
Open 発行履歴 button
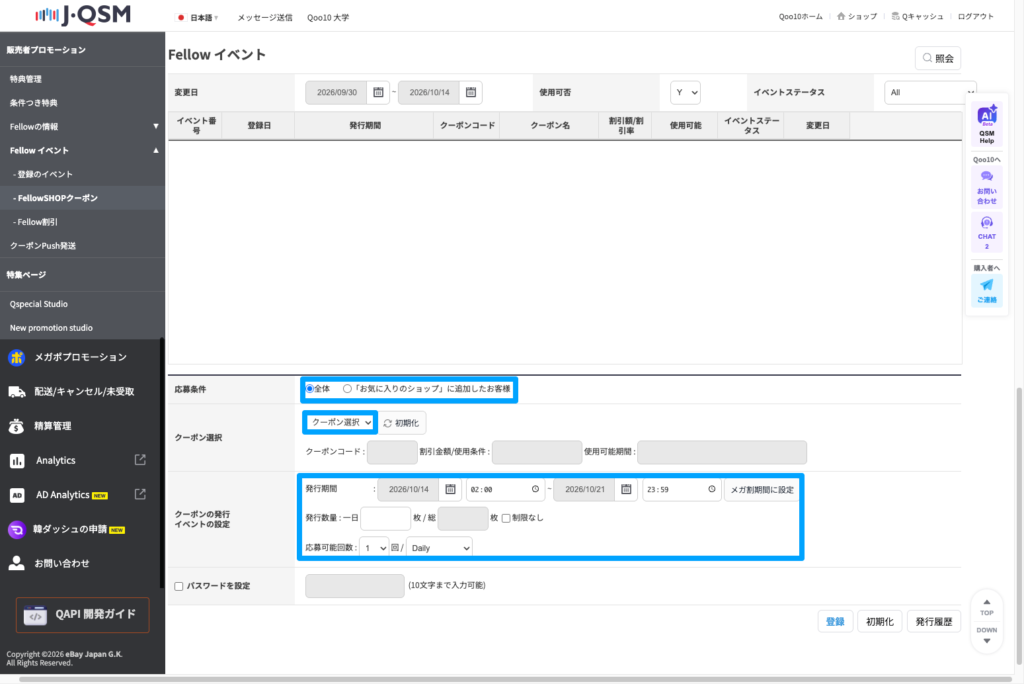pyautogui.click(x=934, y=621)
